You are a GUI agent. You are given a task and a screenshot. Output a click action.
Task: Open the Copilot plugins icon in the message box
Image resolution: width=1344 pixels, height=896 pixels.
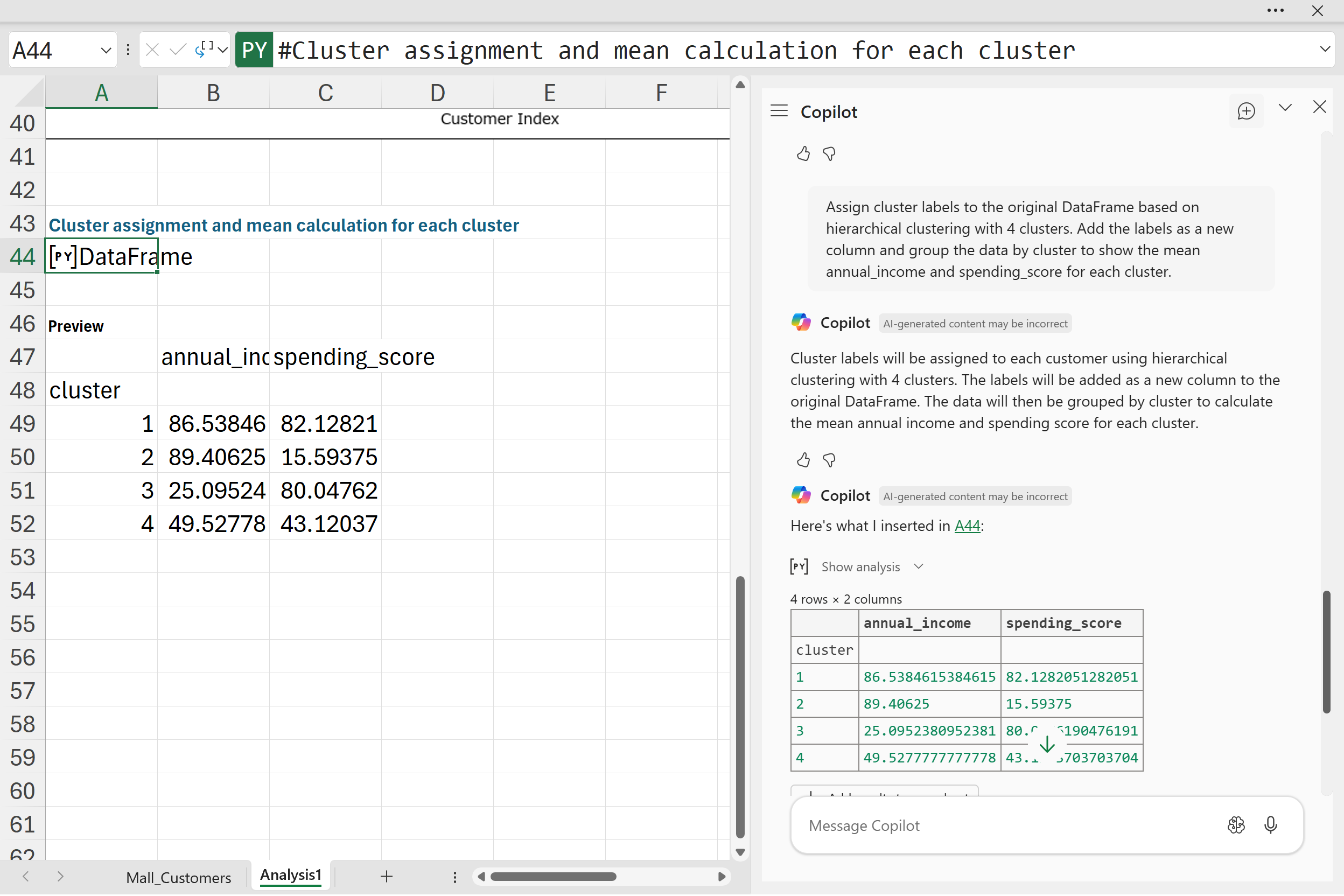[x=1235, y=825]
